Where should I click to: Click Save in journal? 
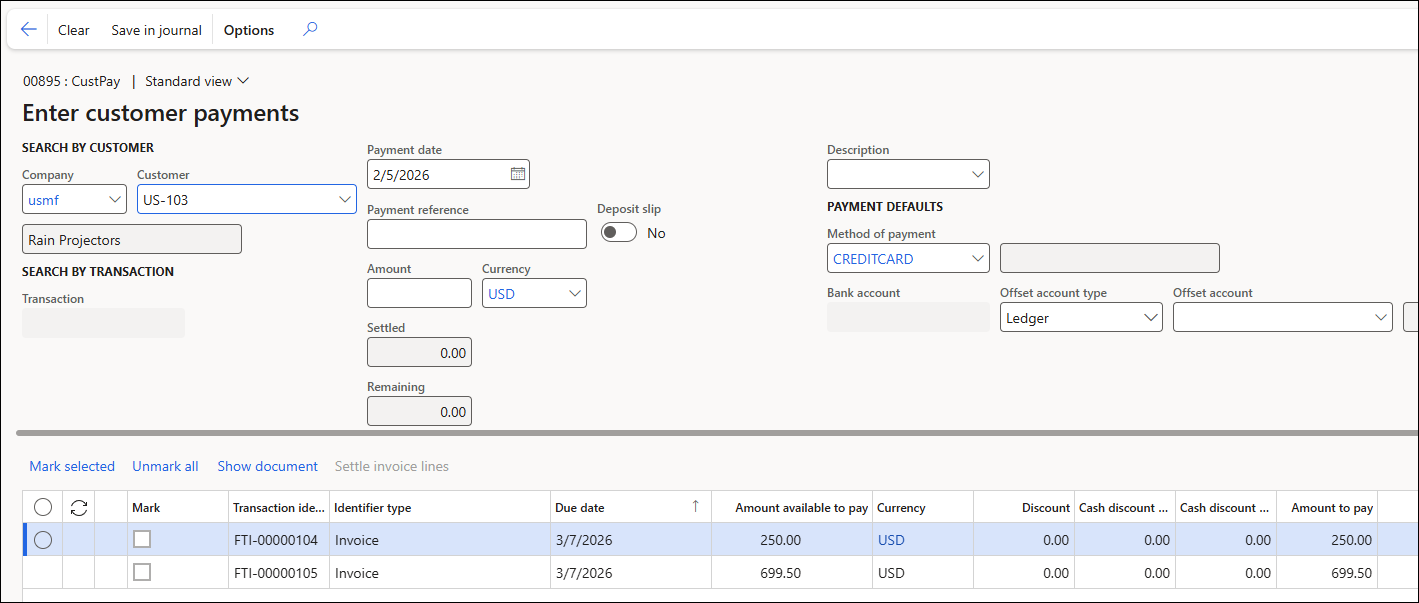click(x=156, y=30)
